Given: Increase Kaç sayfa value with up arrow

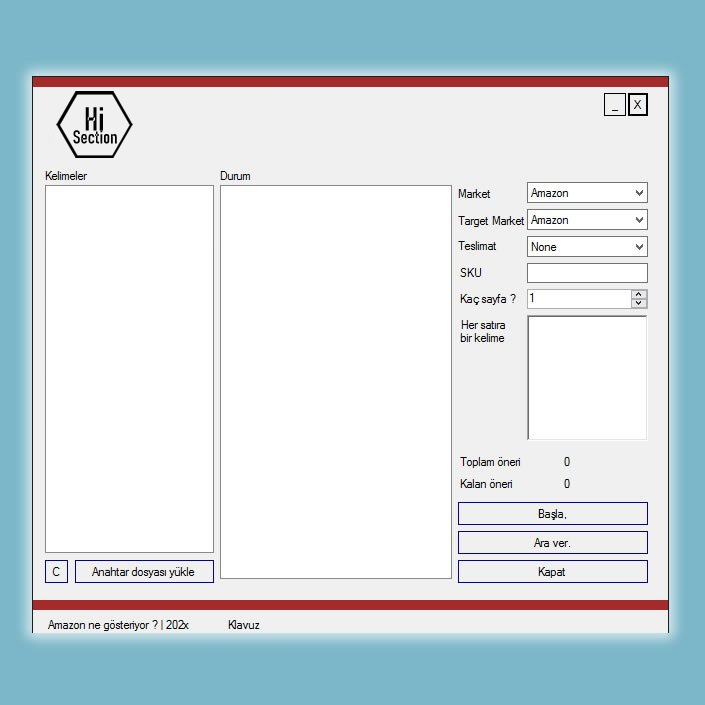Looking at the screenshot, I should pos(639,294).
